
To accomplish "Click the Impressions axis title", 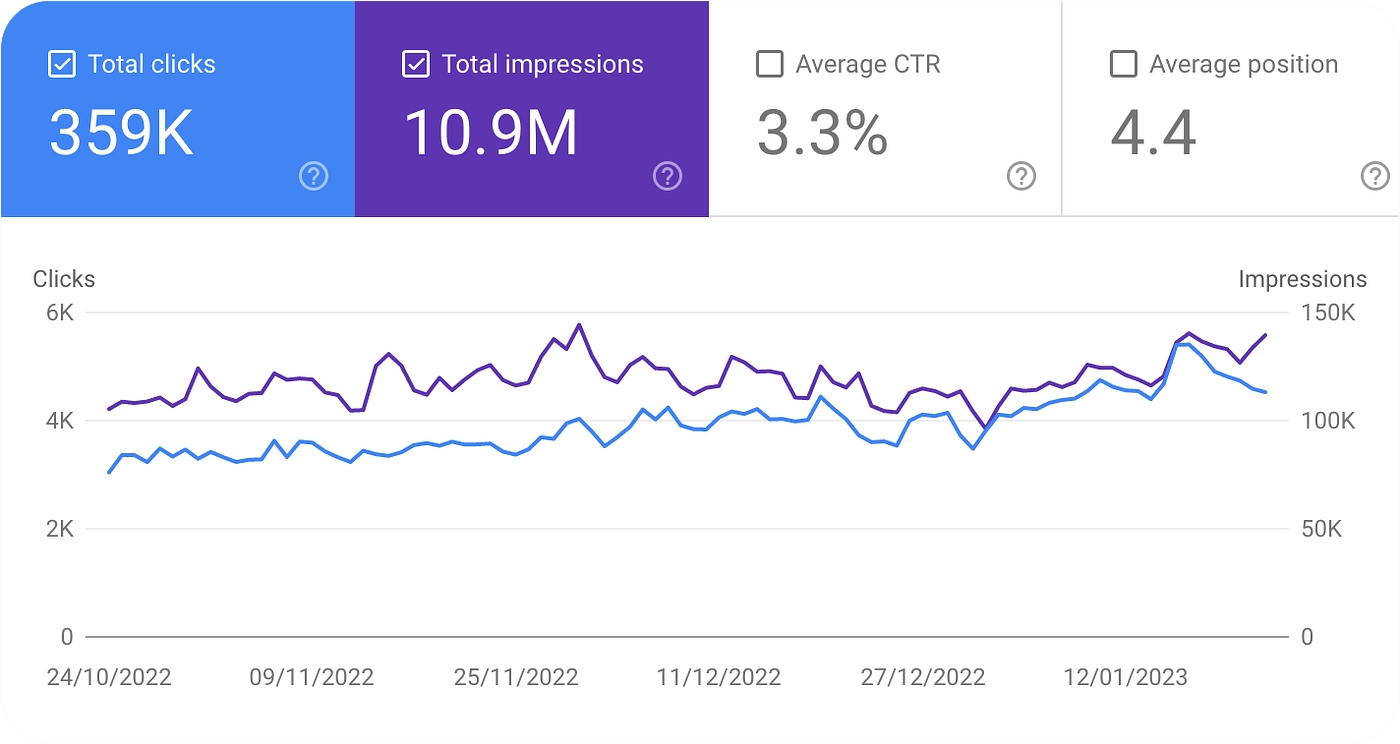I will (1302, 279).
